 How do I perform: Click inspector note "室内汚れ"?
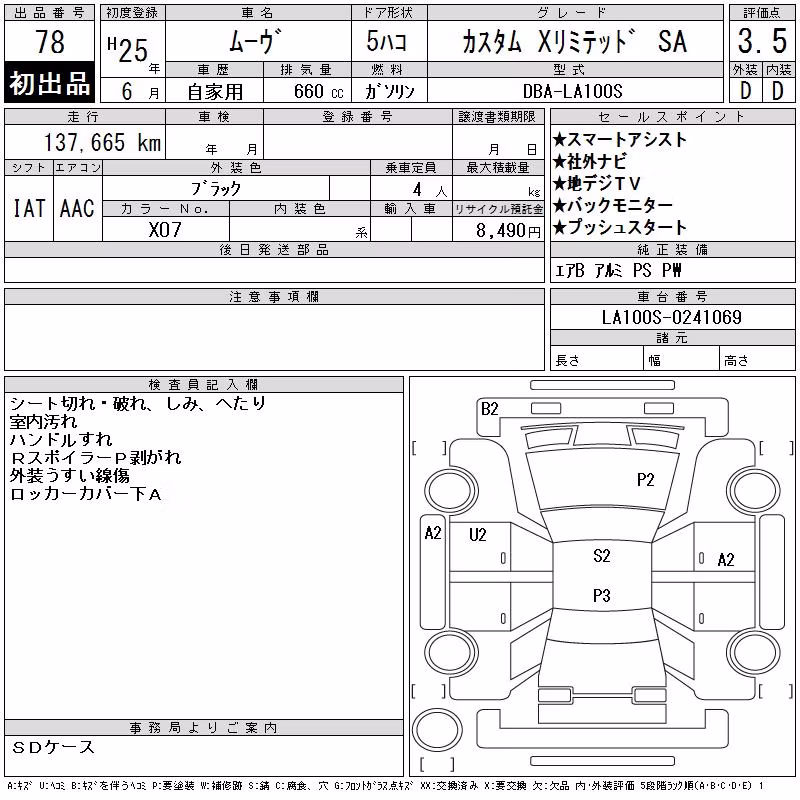point(43,421)
